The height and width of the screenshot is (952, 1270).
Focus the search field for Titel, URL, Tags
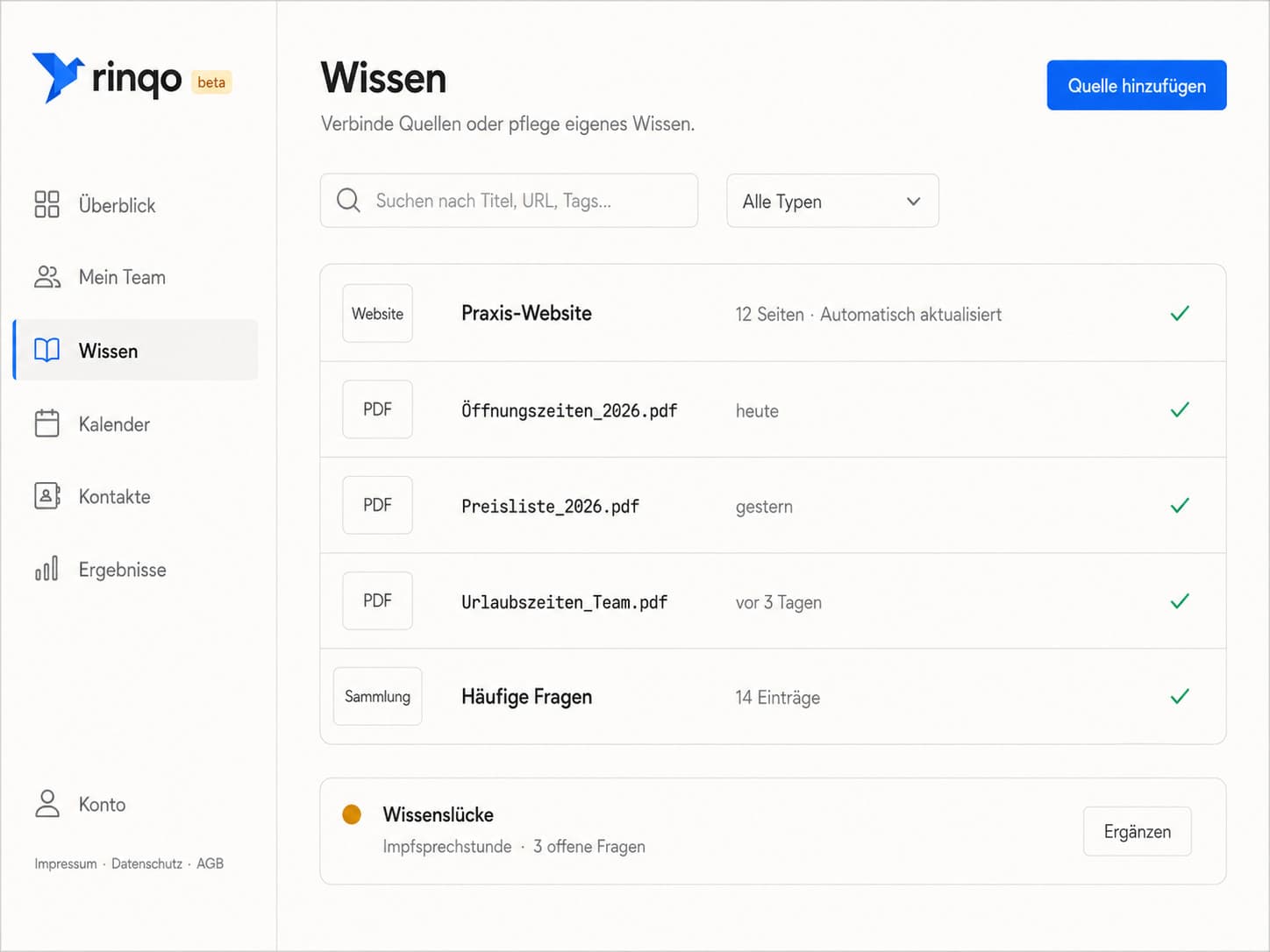point(509,201)
